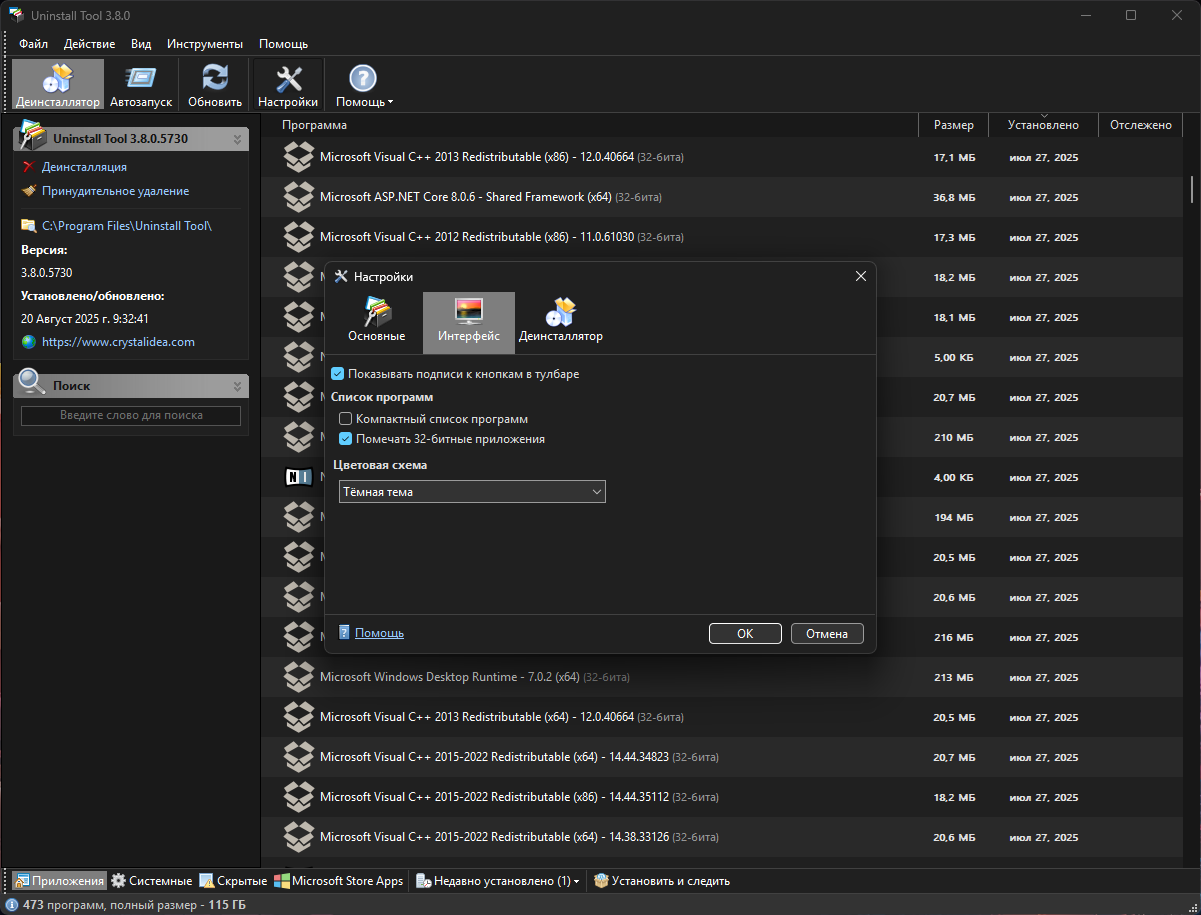Image resolution: width=1201 pixels, height=915 pixels.
Task: Click icon of Windows Desktop Runtime 7.0.2 row
Action: click(299, 677)
